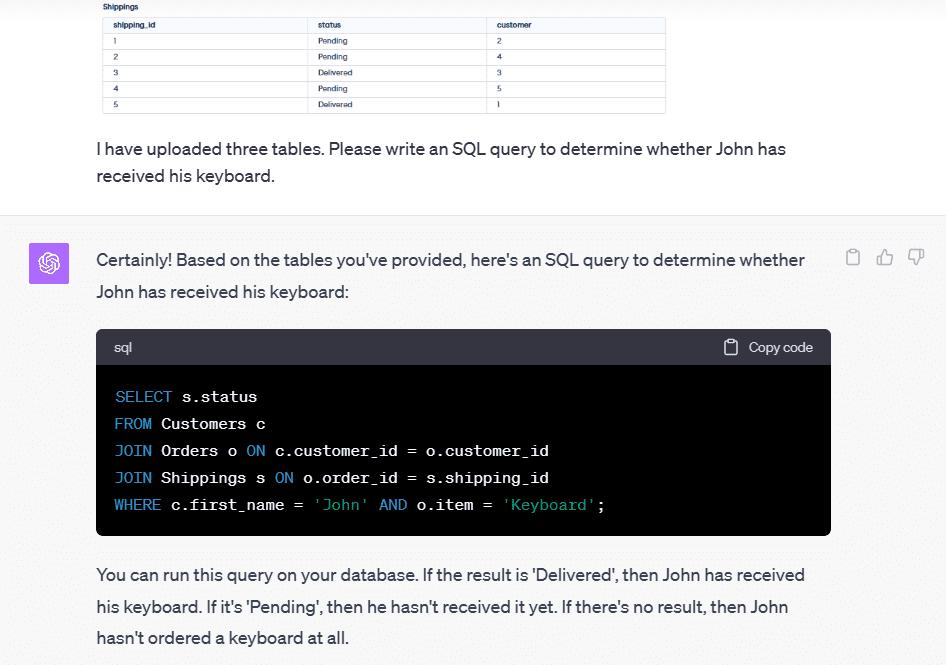Click the Pending status in shipping row 1
The width and height of the screenshot is (946, 665).
332,41
